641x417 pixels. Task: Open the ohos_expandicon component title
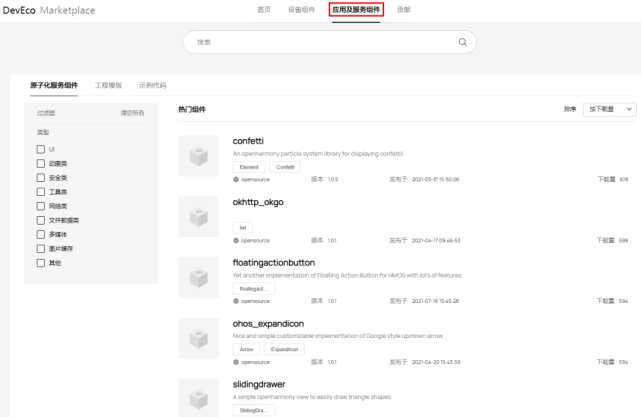click(x=268, y=324)
